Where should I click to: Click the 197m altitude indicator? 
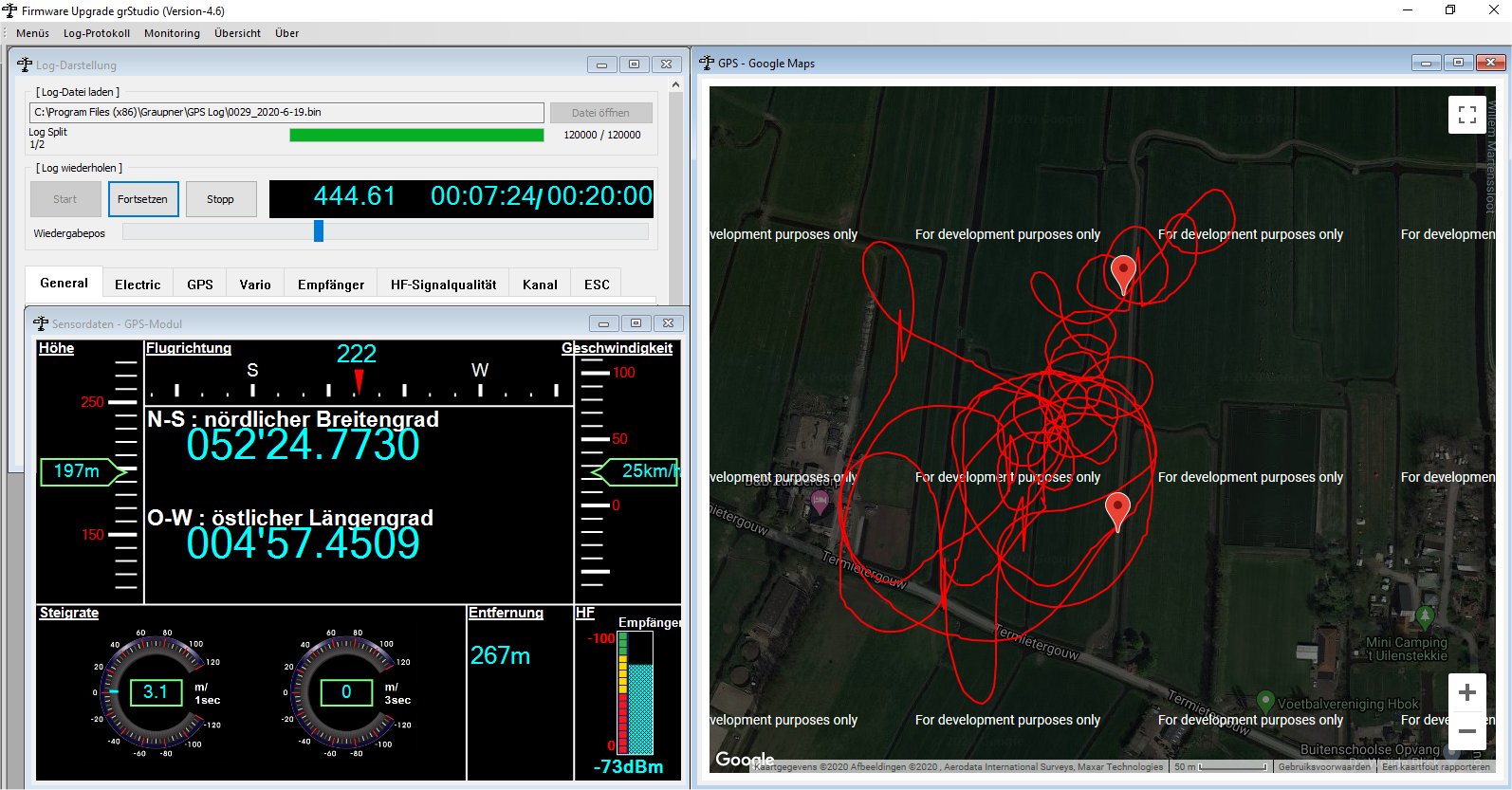click(83, 471)
